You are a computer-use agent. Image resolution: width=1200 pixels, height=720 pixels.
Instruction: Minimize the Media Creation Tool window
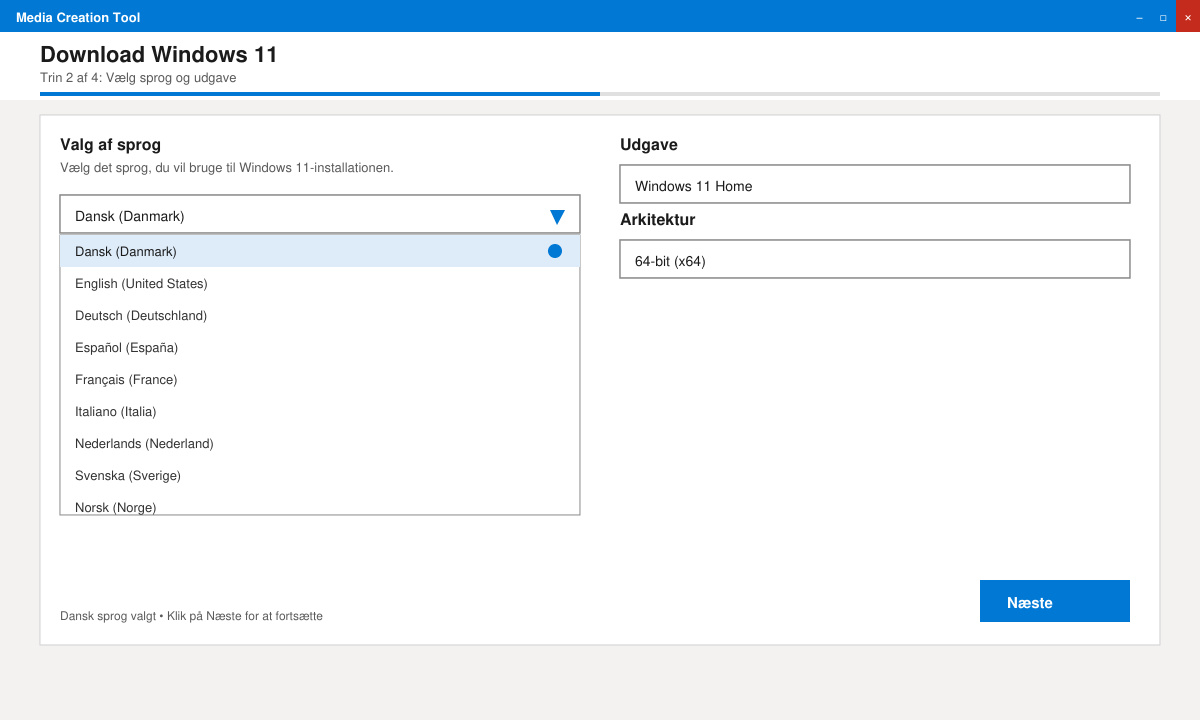[1139, 17]
